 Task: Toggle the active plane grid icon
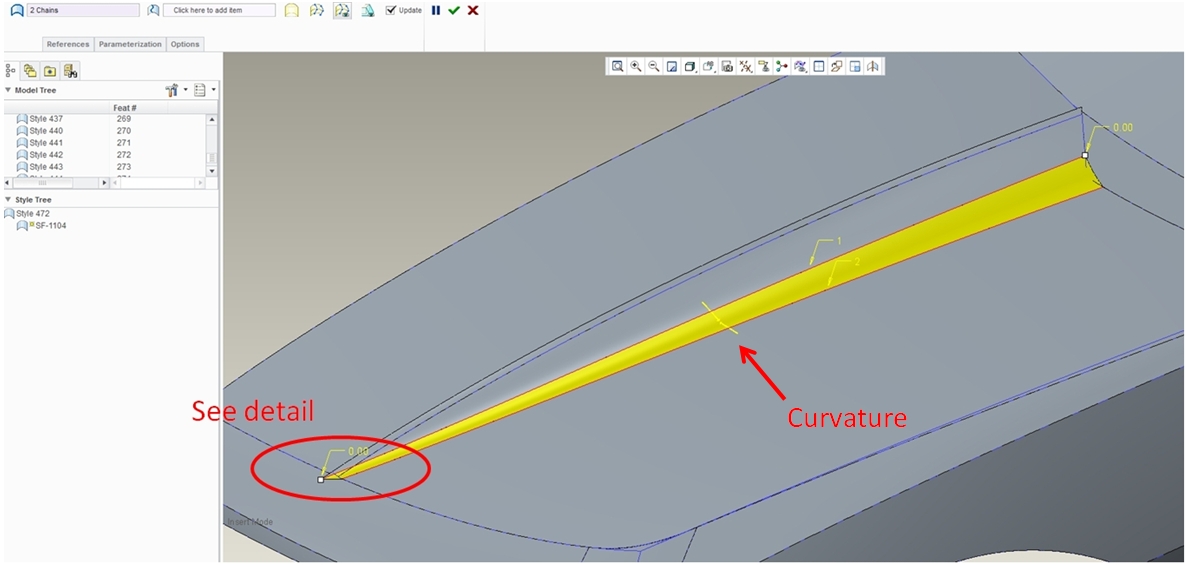pyautogui.click(x=818, y=67)
